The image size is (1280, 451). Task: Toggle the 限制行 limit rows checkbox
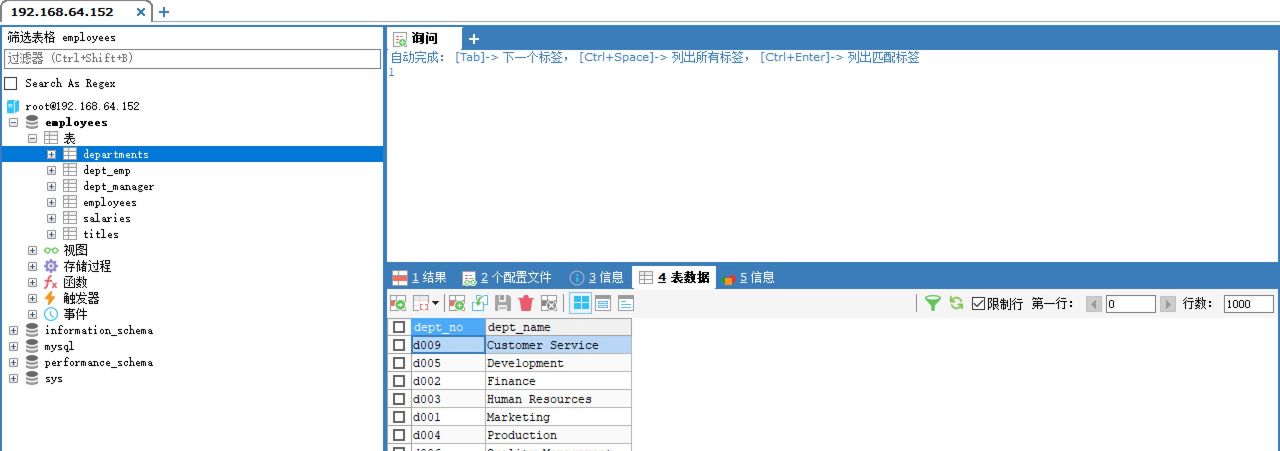tap(979, 303)
